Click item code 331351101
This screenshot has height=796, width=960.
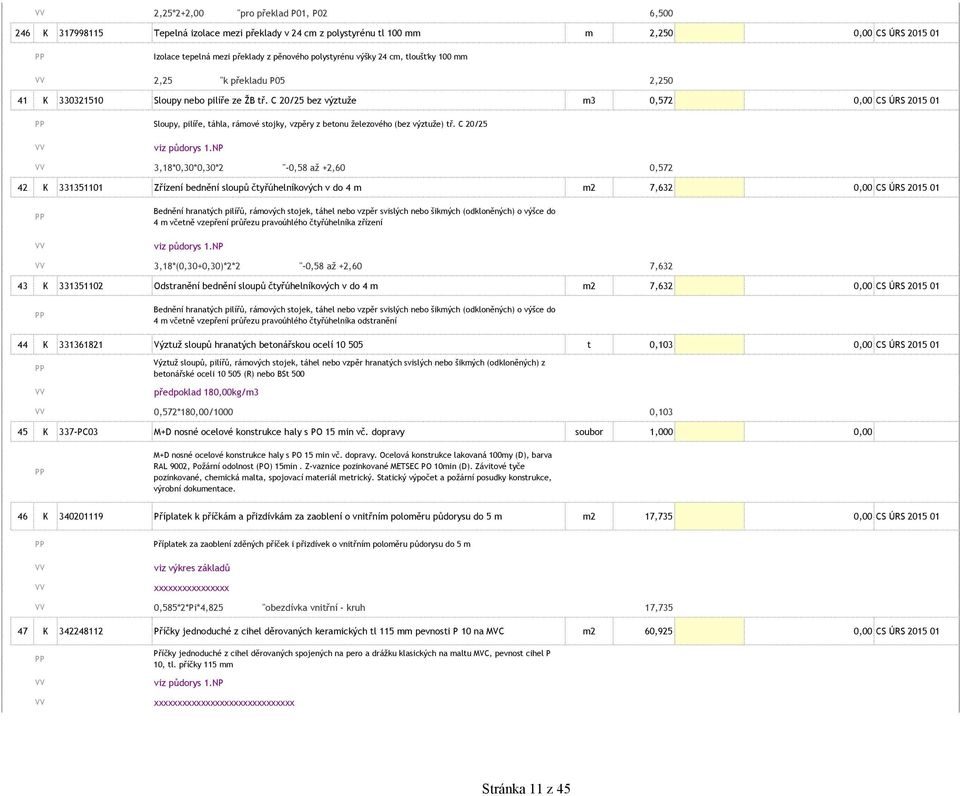point(81,187)
